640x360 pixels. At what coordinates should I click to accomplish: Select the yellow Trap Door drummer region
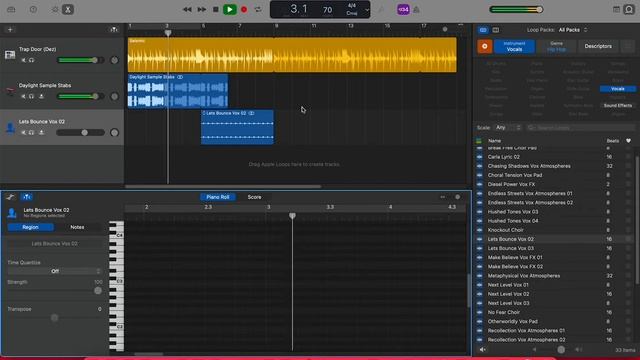(x=292, y=55)
